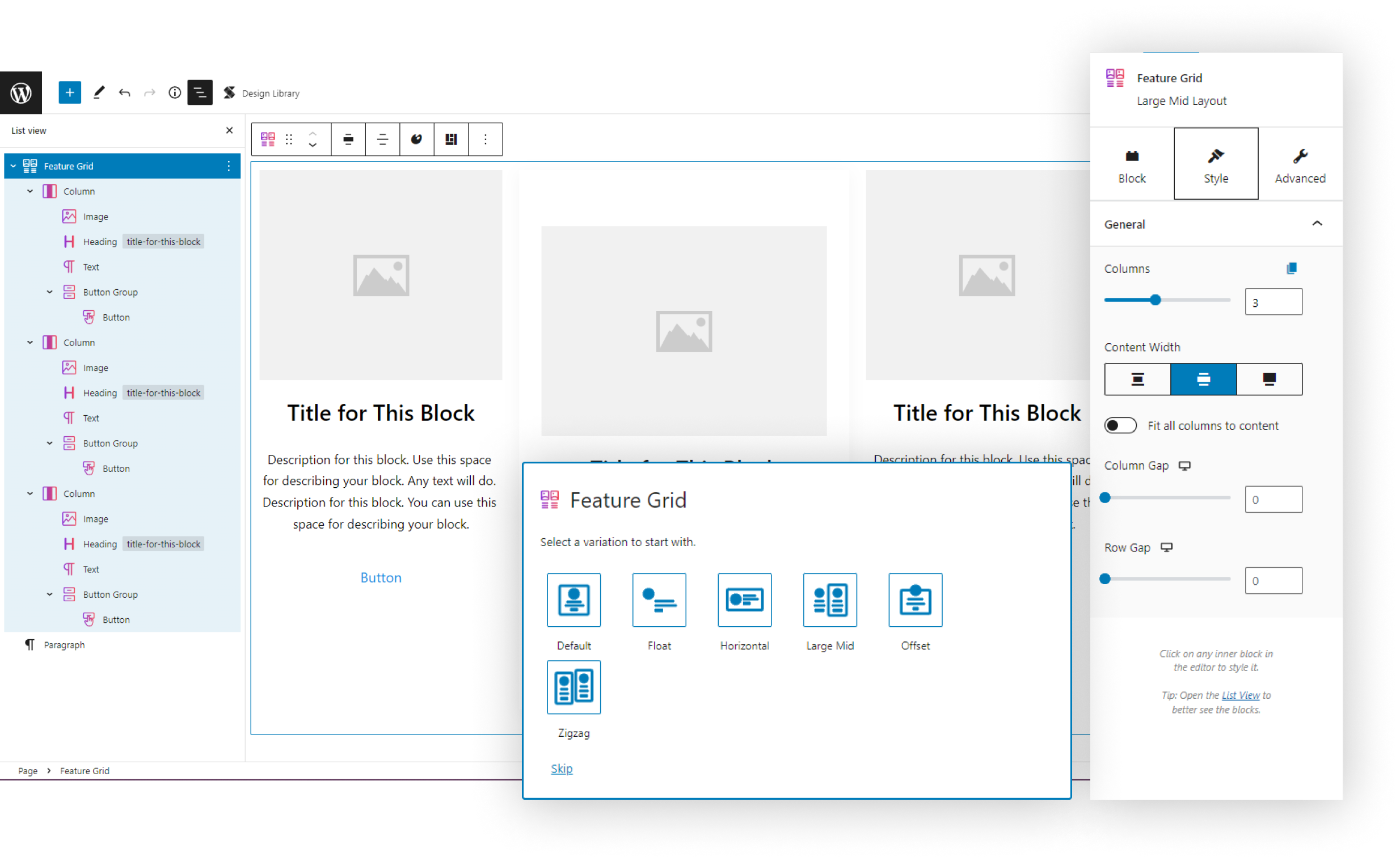Viewport: 1400px width, 861px height.
Task: Click the Skip link
Action: (562, 769)
